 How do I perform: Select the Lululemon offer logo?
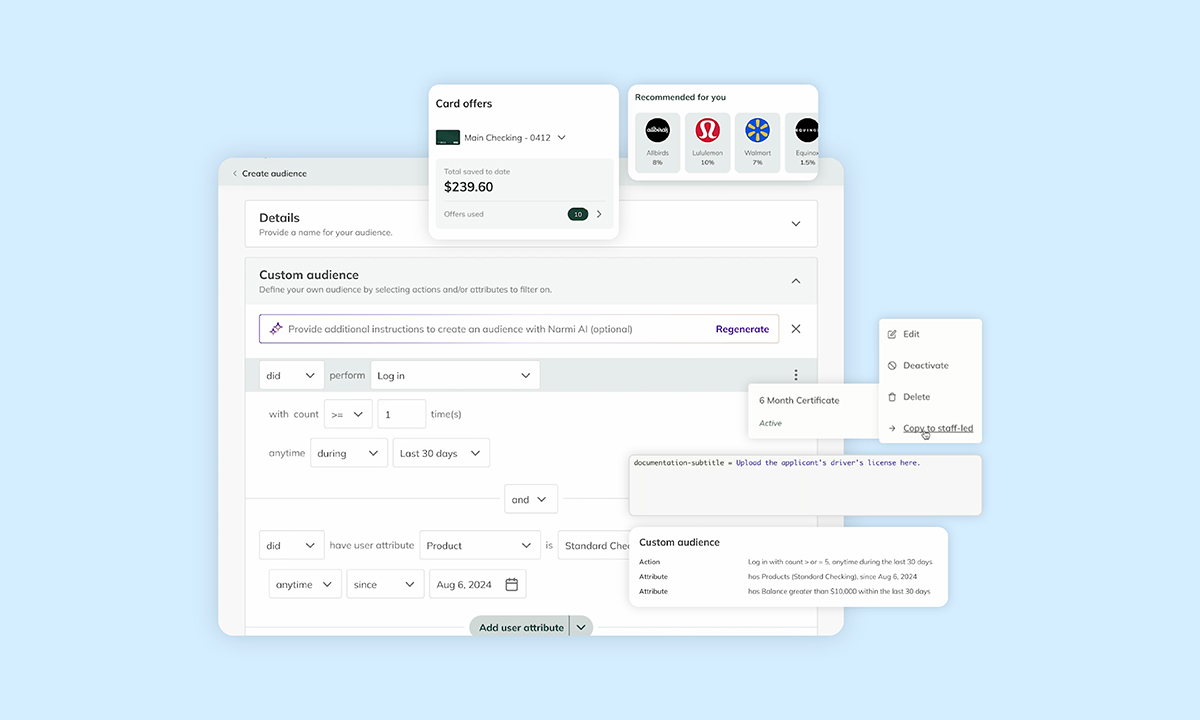pos(707,130)
